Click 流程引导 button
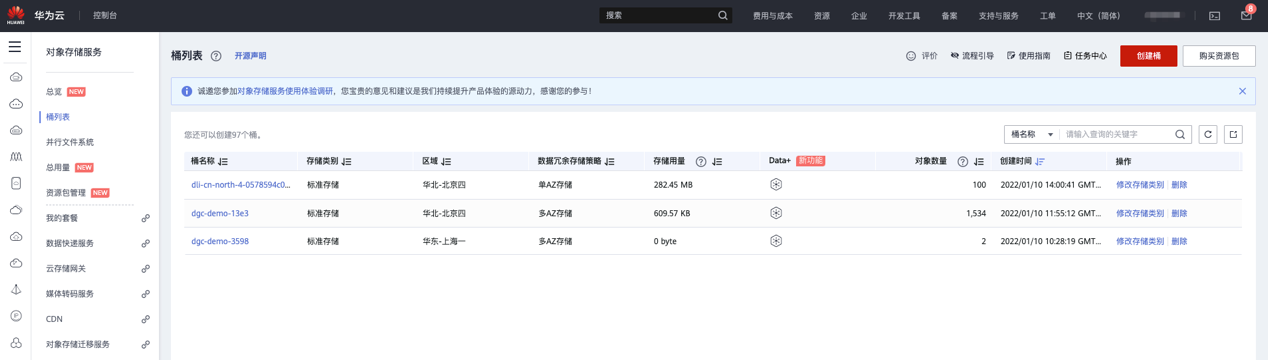Viewport: 1268px width, 360px height. coord(972,56)
